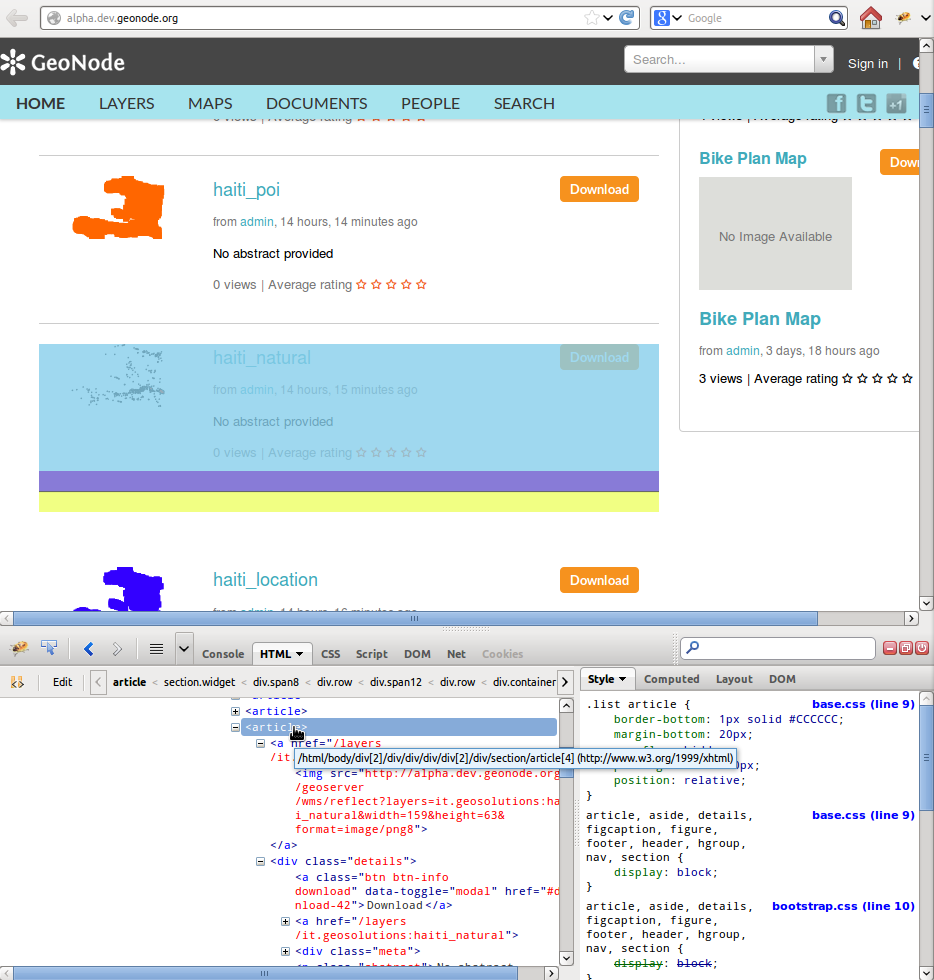The width and height of the screenshot is (934, 980).
Task: Go forward in Firebug panel history
Action: (x=117, y=649)
